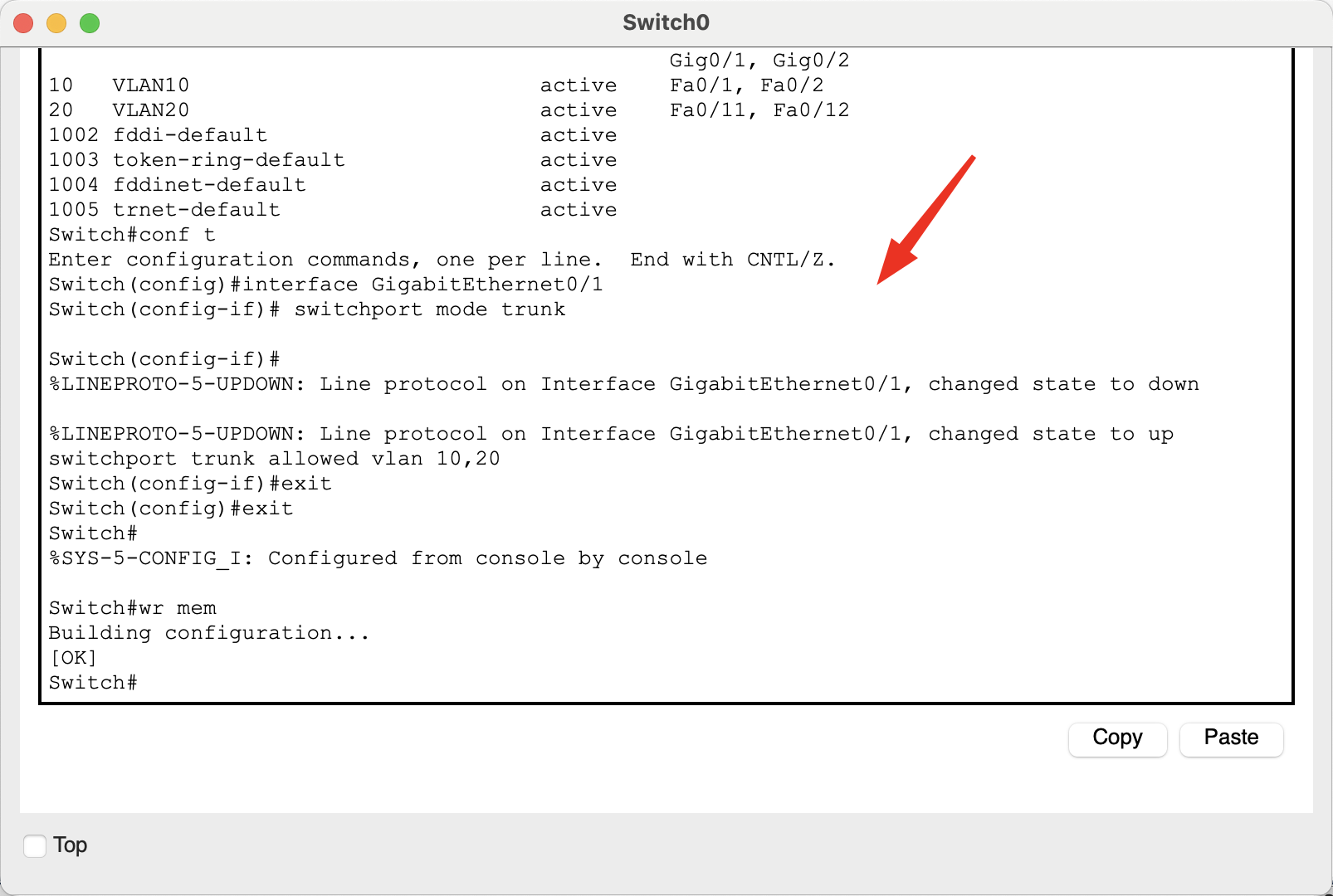Click the 'changed state to down' message
1333x896 pixels.
click(1063, 384)
